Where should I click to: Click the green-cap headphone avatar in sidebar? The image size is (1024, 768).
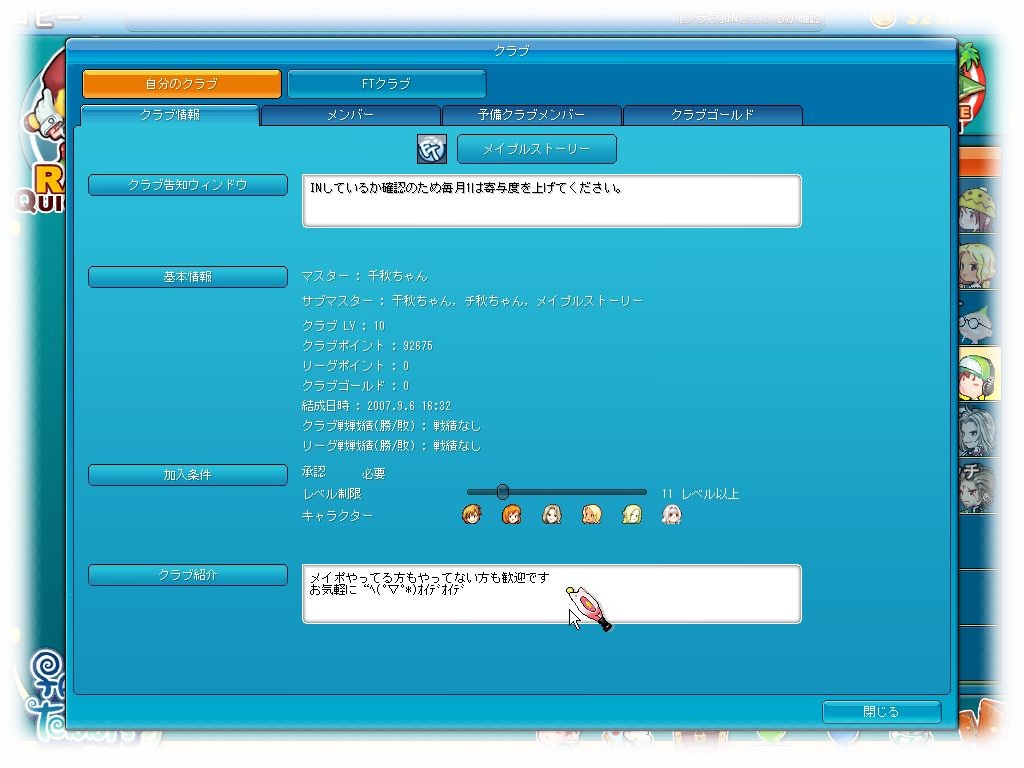[977, 374]
